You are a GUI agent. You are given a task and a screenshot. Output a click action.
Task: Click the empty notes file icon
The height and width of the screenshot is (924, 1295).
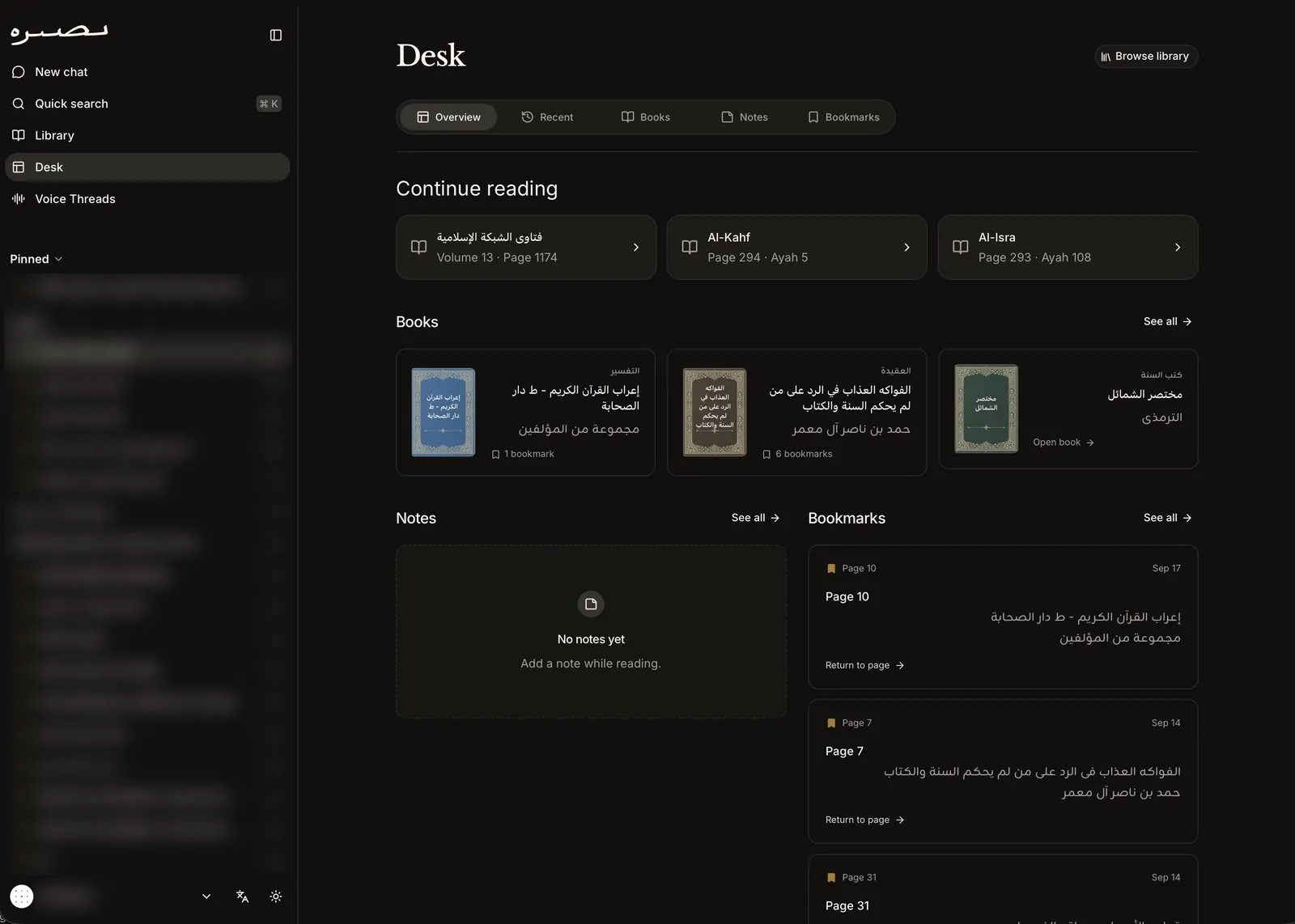click(591, 604)
